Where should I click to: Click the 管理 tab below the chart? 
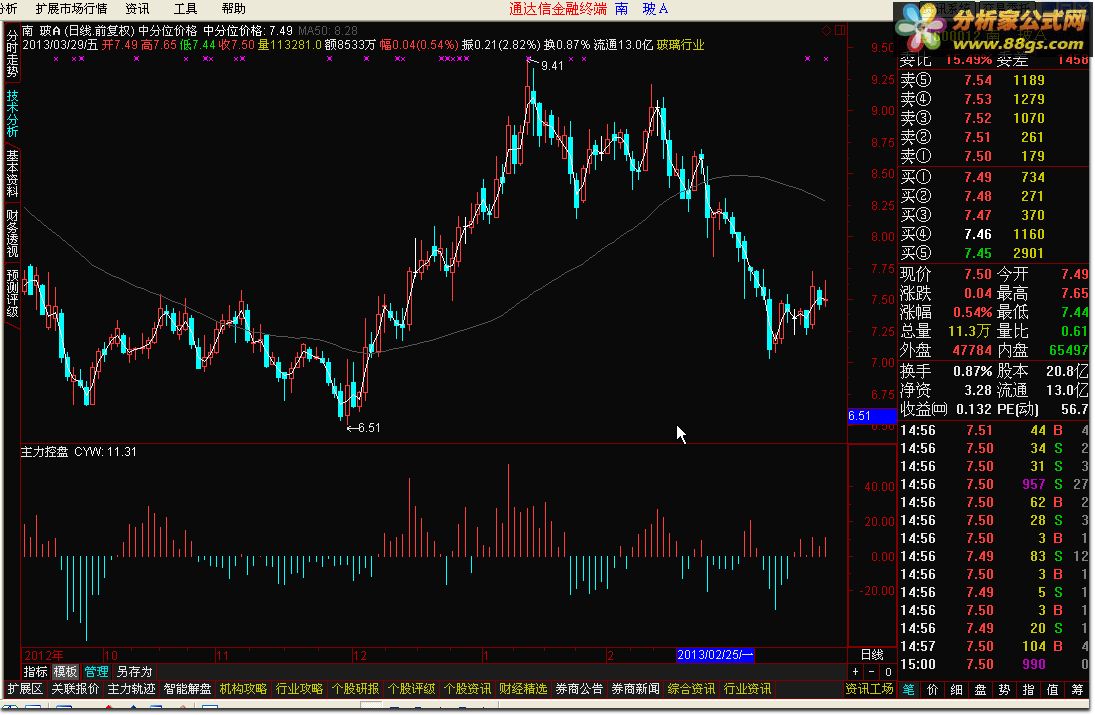tap(96, 672)
